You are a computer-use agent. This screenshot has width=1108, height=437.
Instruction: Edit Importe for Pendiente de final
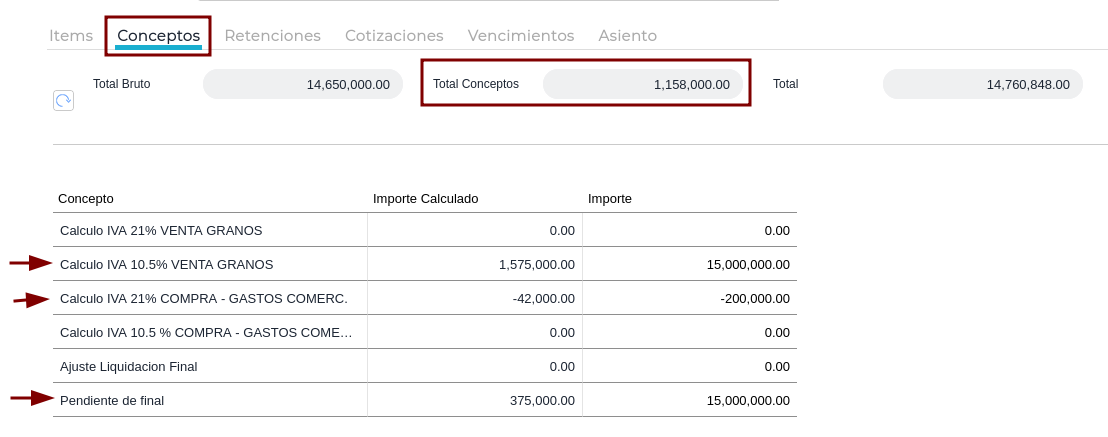690,400
